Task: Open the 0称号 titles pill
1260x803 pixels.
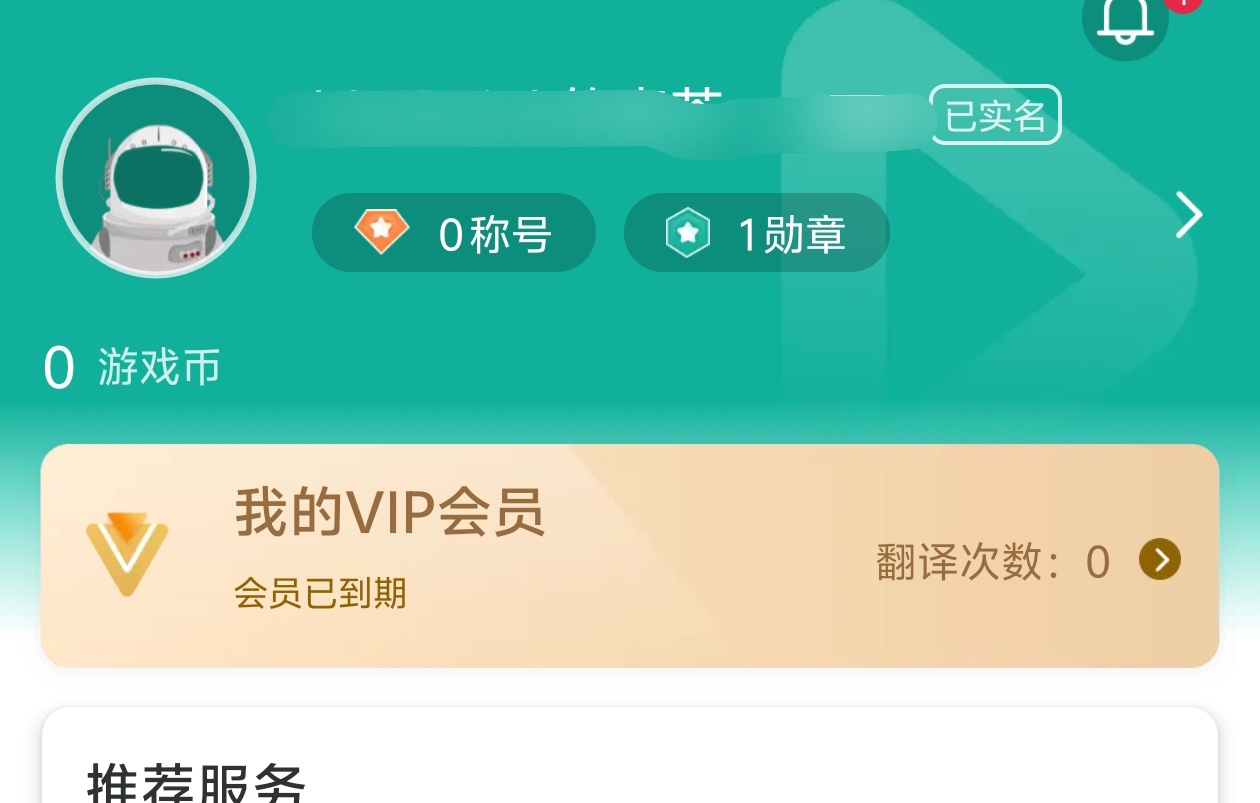Action: pos(454,233)
